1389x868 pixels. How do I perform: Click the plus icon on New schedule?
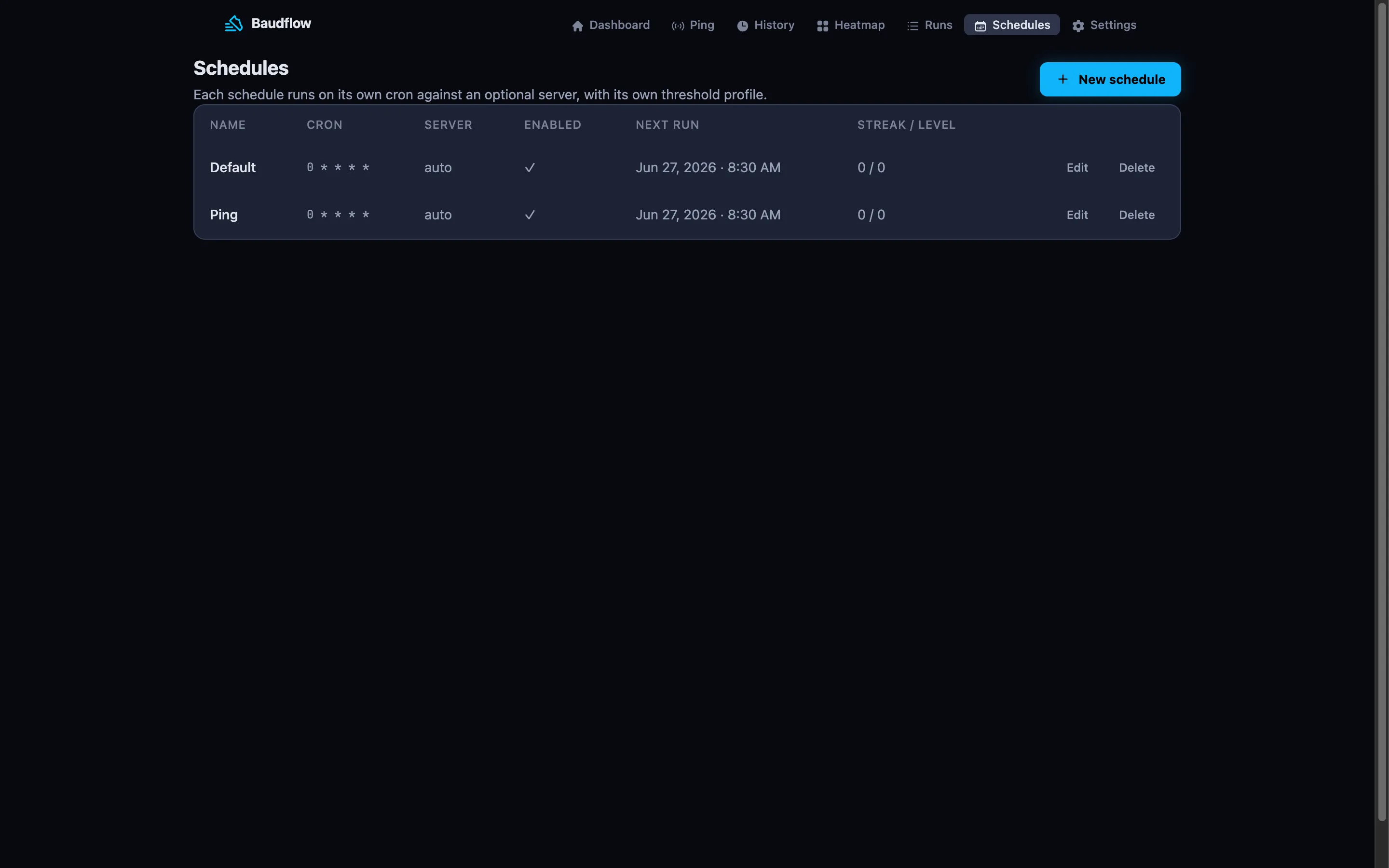tap(1062, 79)
